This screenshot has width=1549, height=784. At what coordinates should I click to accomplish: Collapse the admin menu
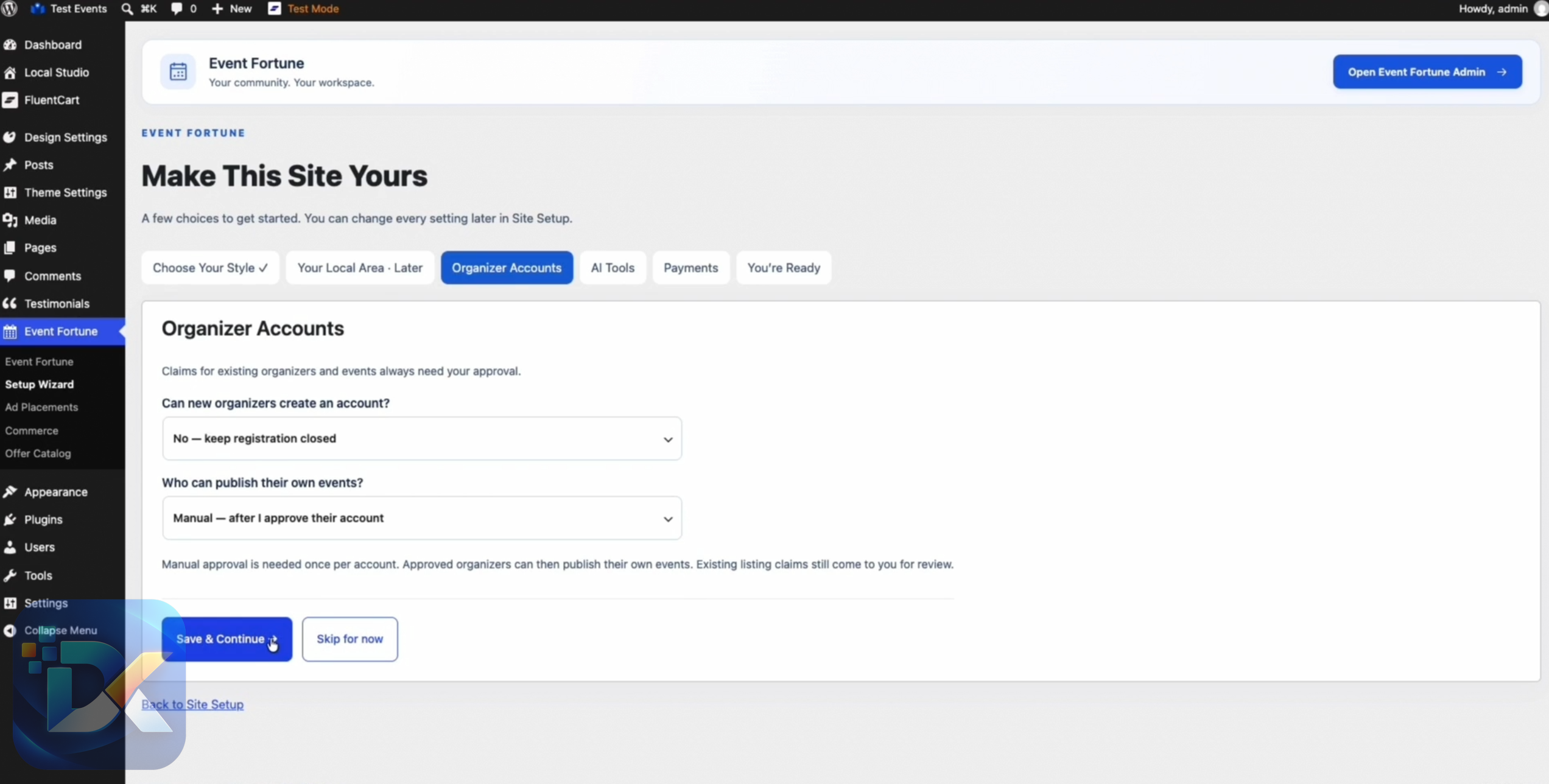coord(50,630)
